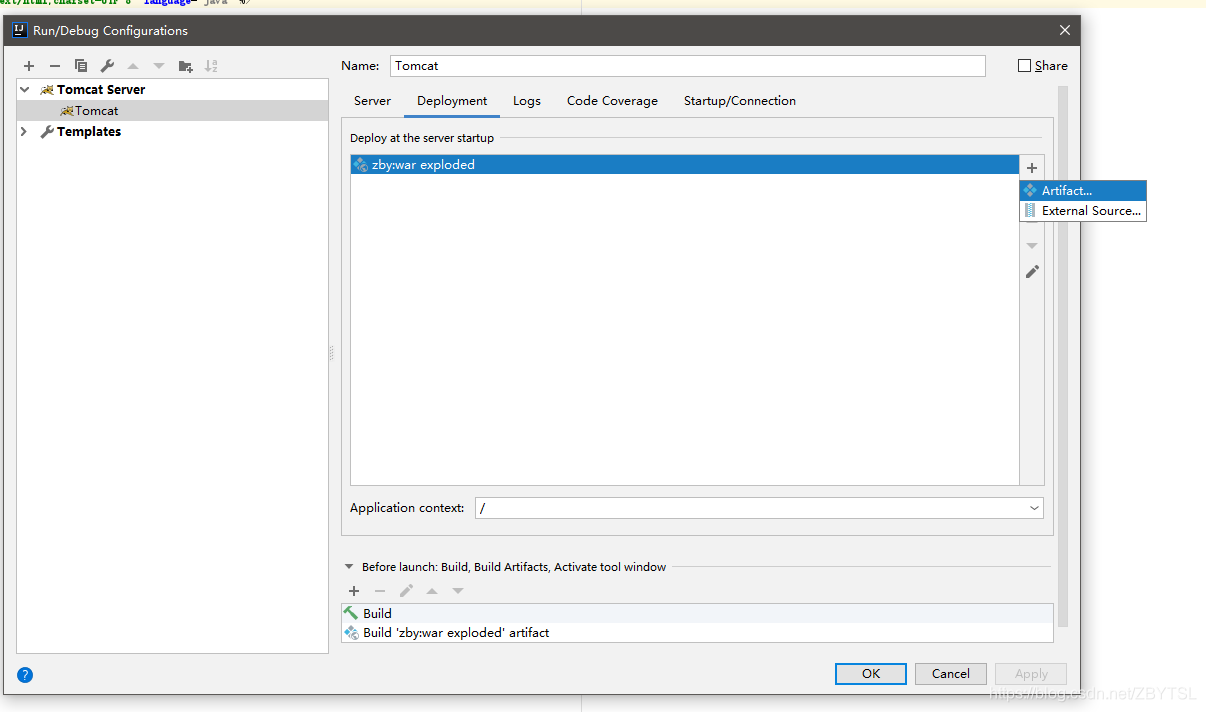1206x712 pixels.
Task: Choose Artifact... from popup menu
Action: (1083, 191)
